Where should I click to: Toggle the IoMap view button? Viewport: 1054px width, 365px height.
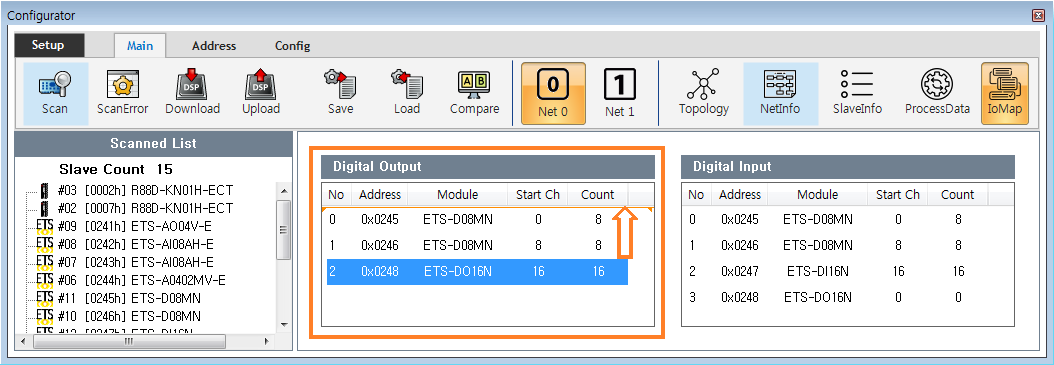pyautogui.click(x=1004, y=93)
